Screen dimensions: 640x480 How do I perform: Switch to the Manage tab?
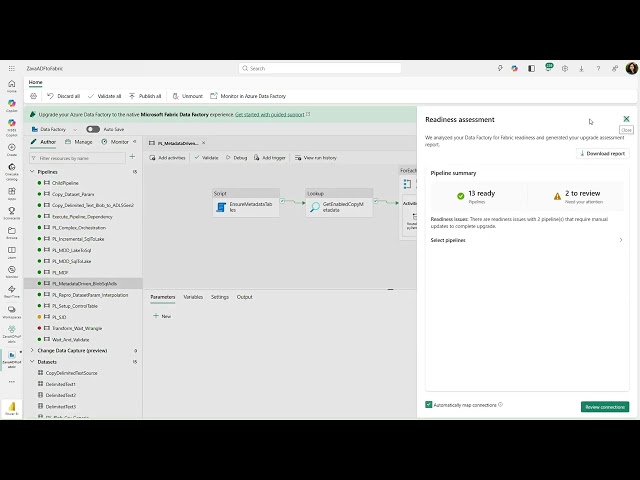79,142
